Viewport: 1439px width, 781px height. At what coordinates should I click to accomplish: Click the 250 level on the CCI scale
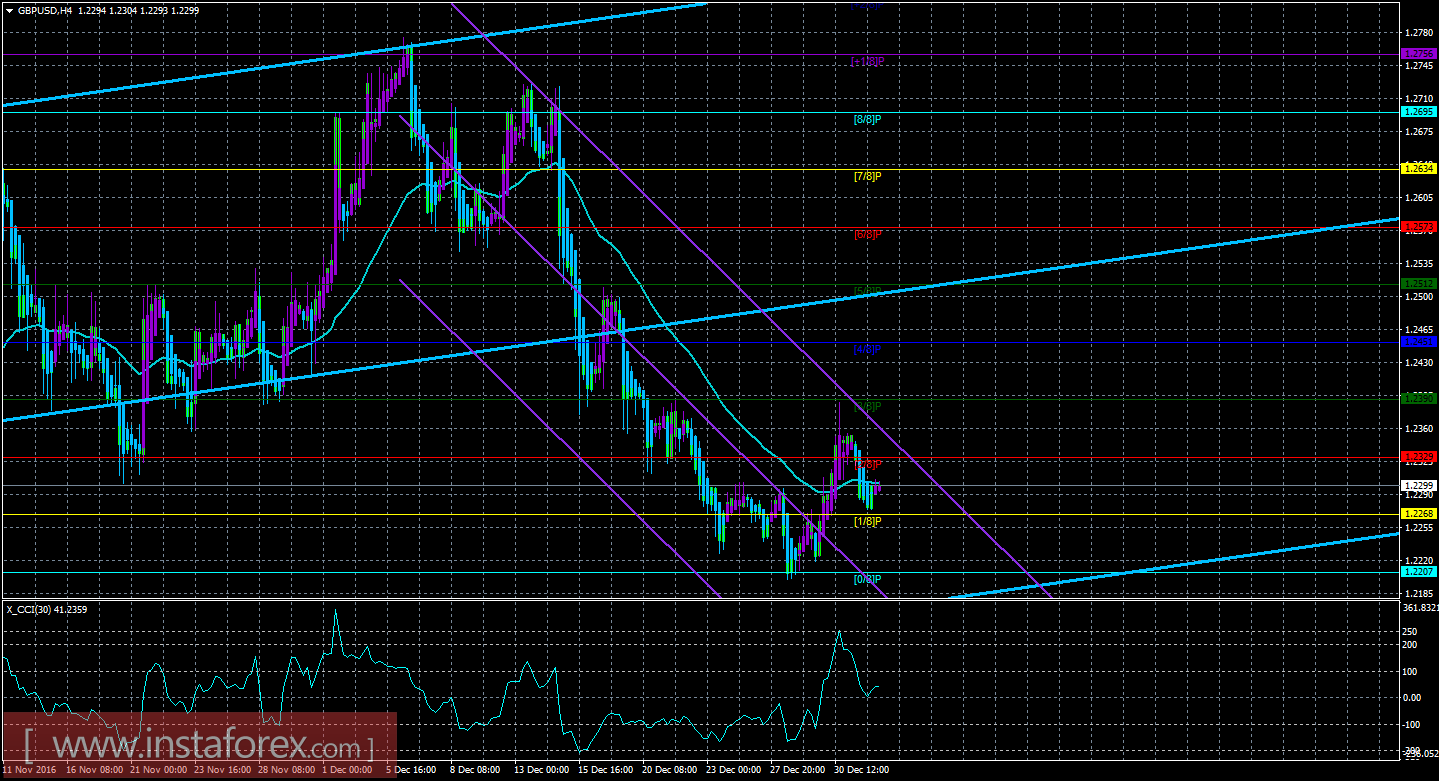point(1412,631)
